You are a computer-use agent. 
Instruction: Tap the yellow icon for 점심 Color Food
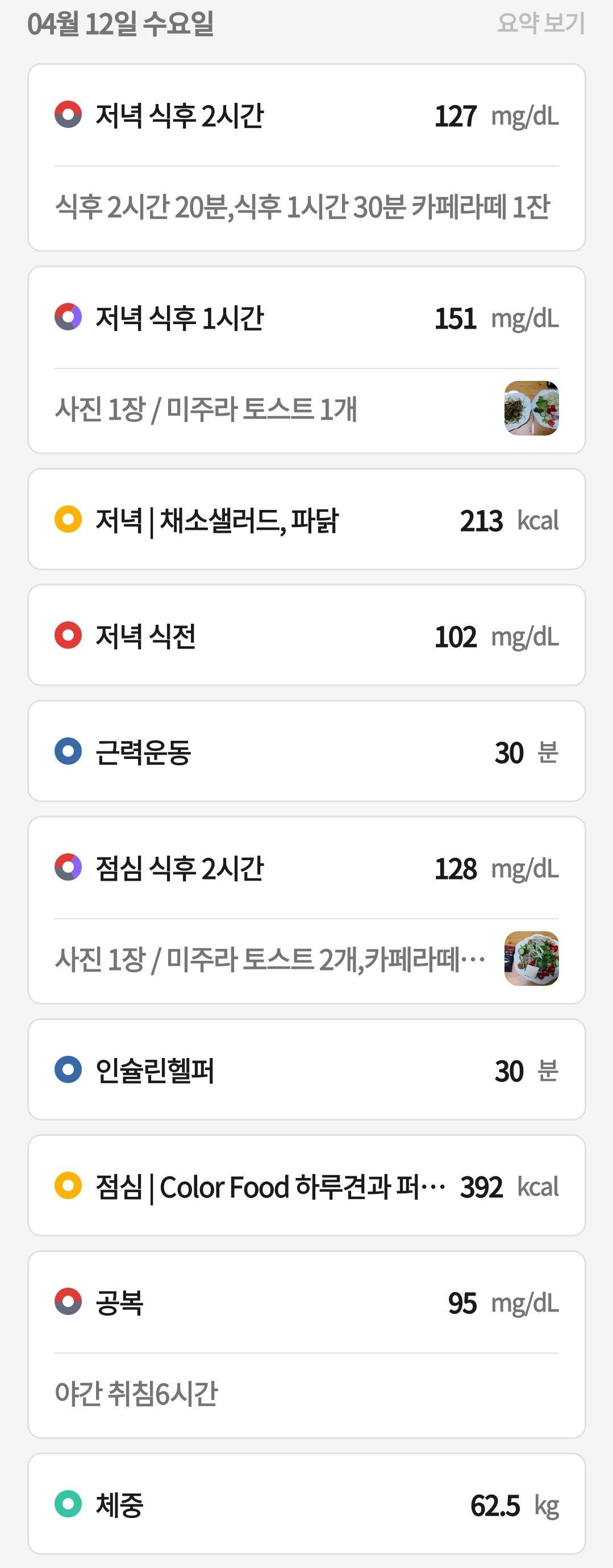coord(68,1185)
